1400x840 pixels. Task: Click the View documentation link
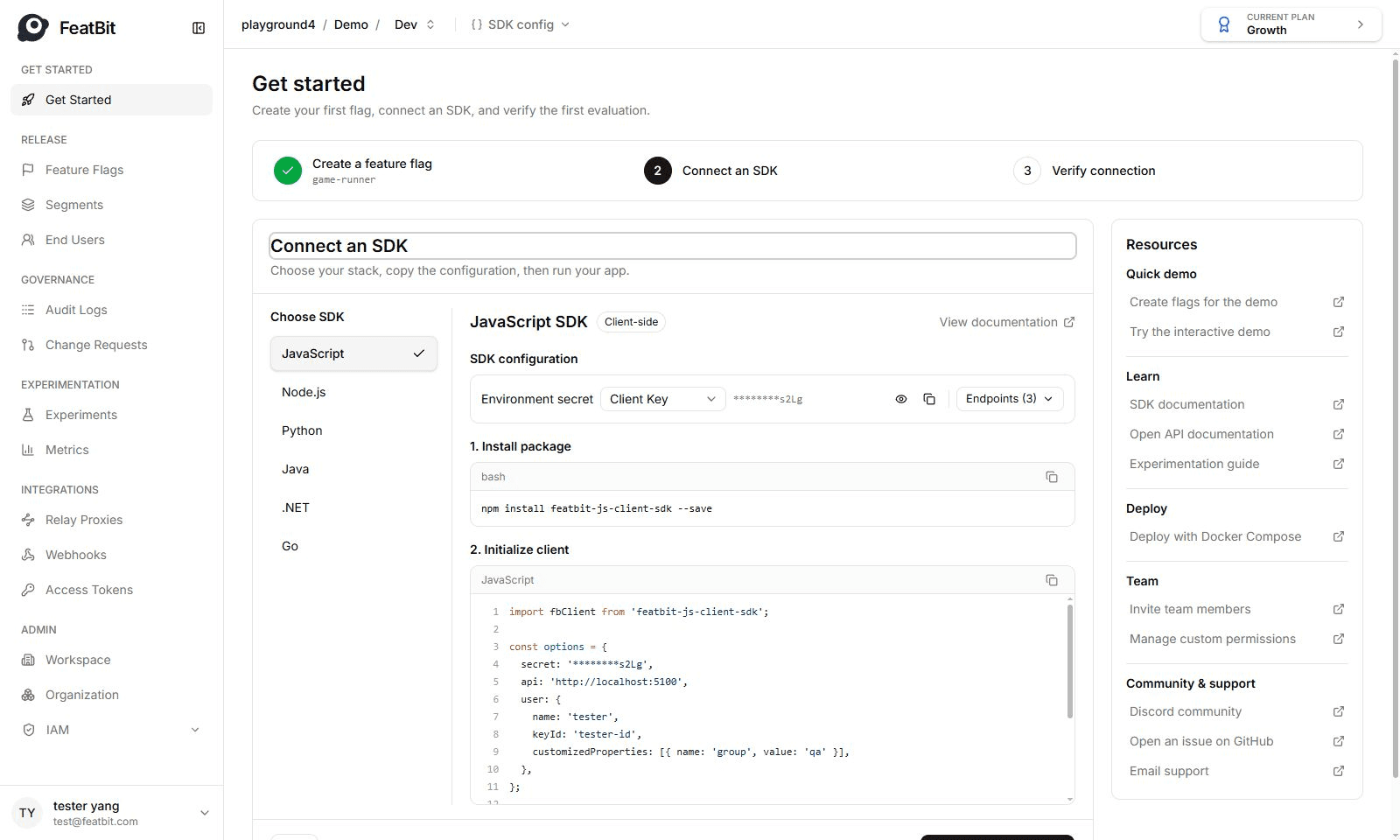[x=1007, y=322]
